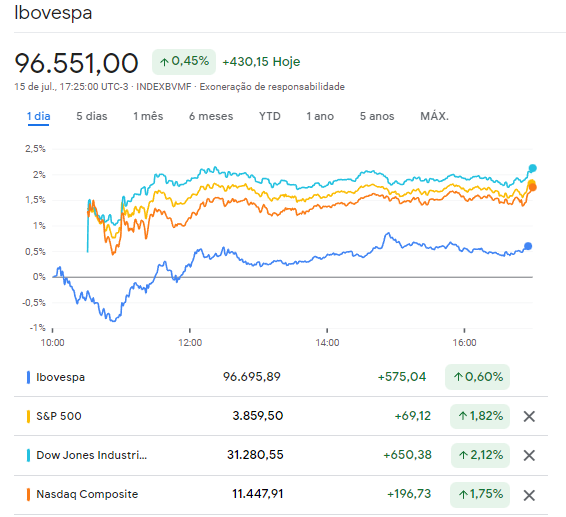Viewport: 566px width, 517px height.
Task: Click the +430,15 Hoje text
Action: 261,62
